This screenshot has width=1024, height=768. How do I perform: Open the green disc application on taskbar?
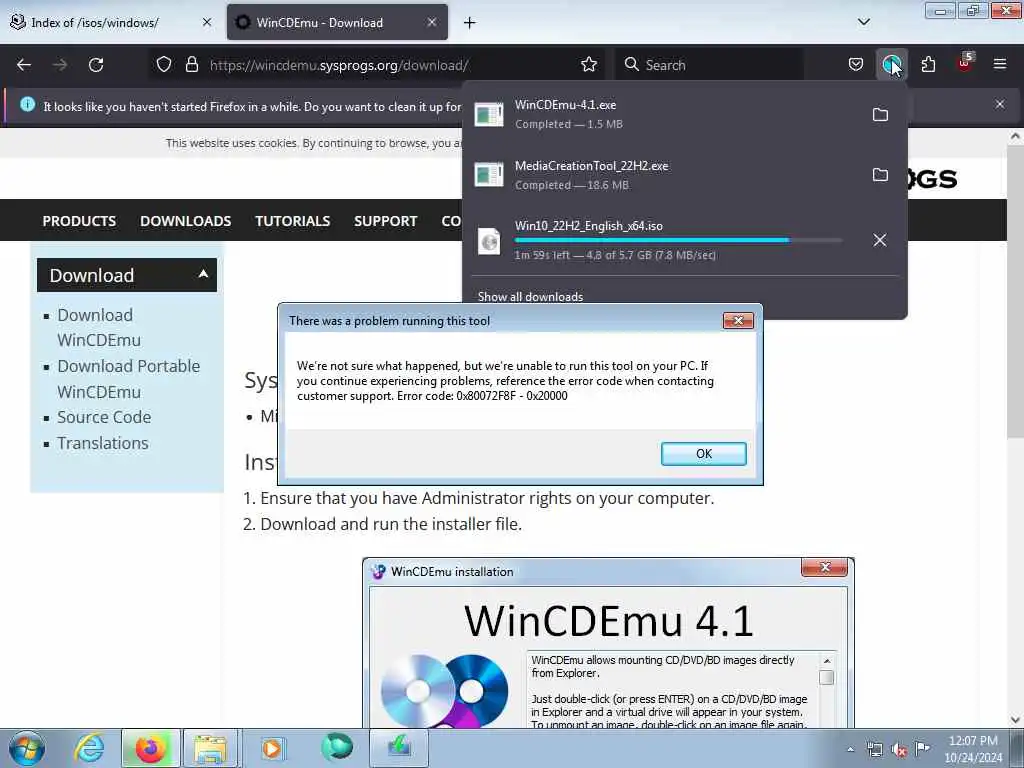coord(337,747)
